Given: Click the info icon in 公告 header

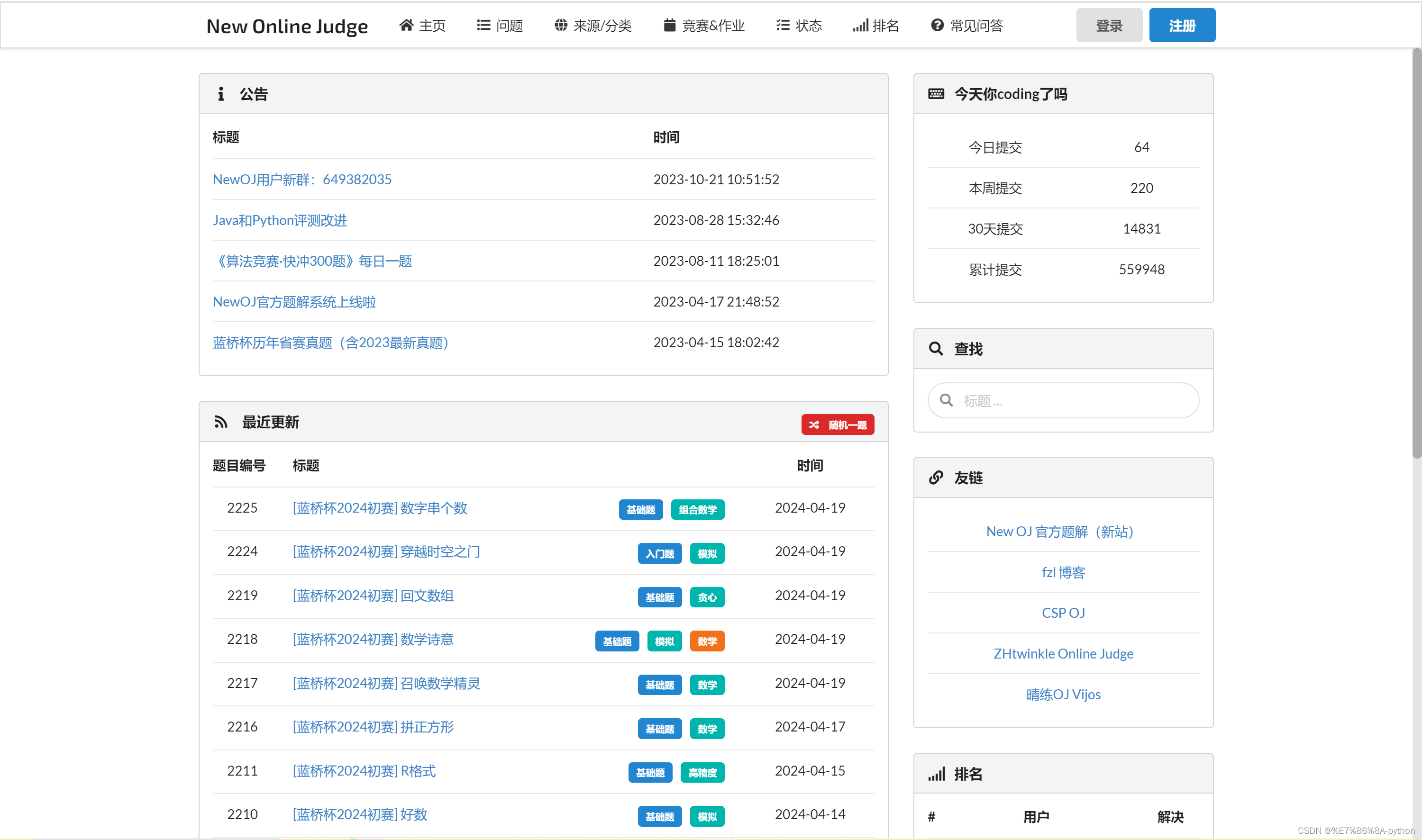Looking at the screenshot, I should click(x=221, y=93).
